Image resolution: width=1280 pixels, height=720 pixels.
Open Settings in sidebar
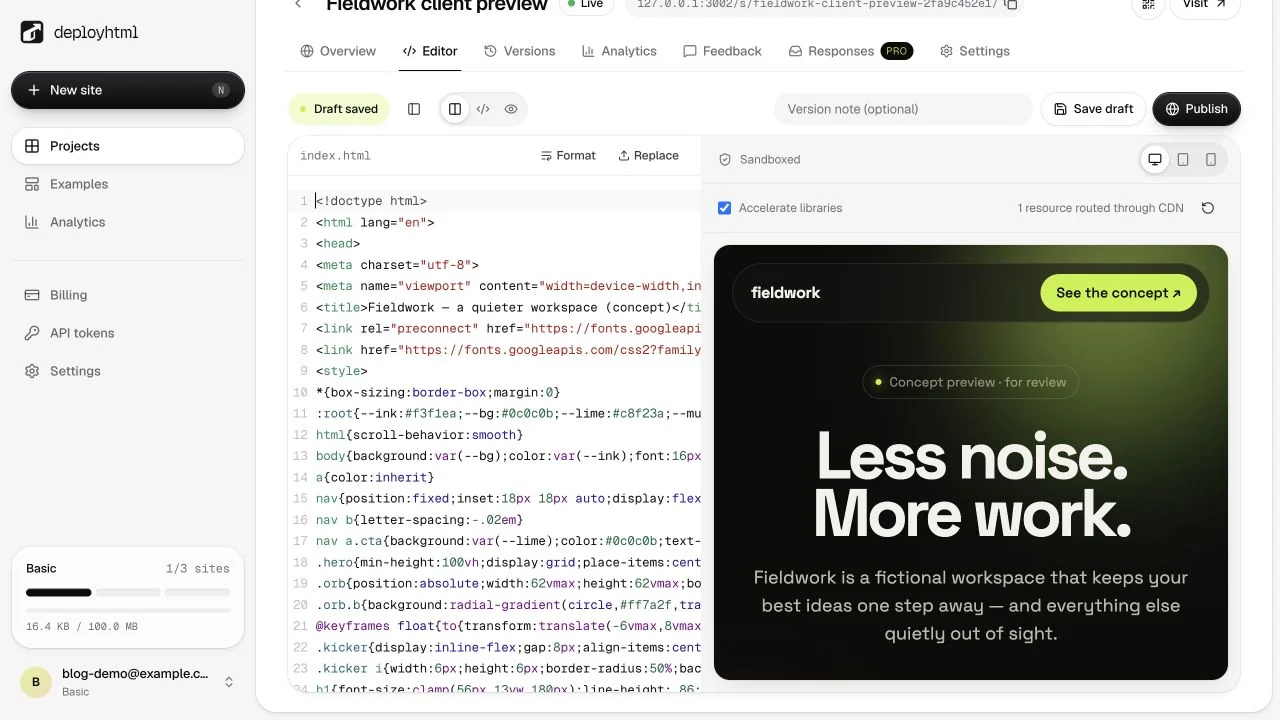[x=128, y=371]
